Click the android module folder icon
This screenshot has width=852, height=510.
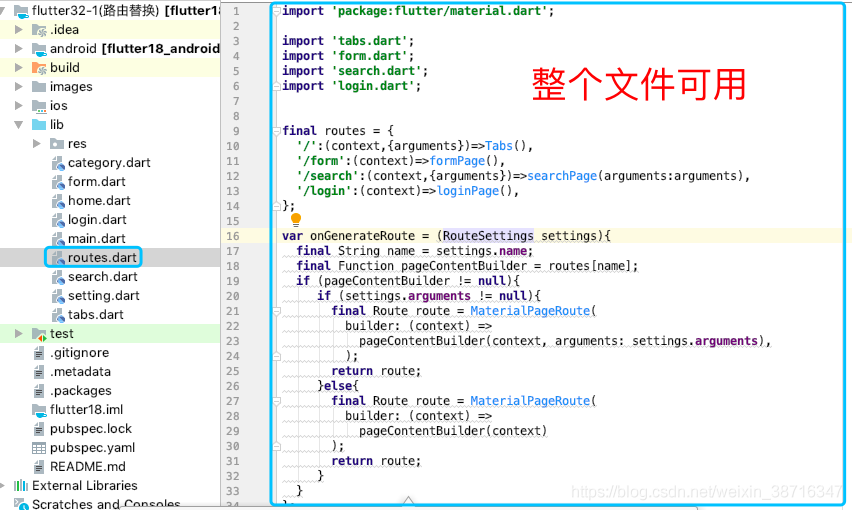coord(39,49)
